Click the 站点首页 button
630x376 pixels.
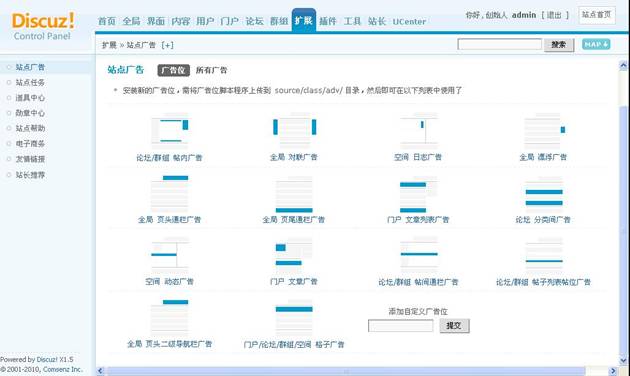click(x=597, y=15)
